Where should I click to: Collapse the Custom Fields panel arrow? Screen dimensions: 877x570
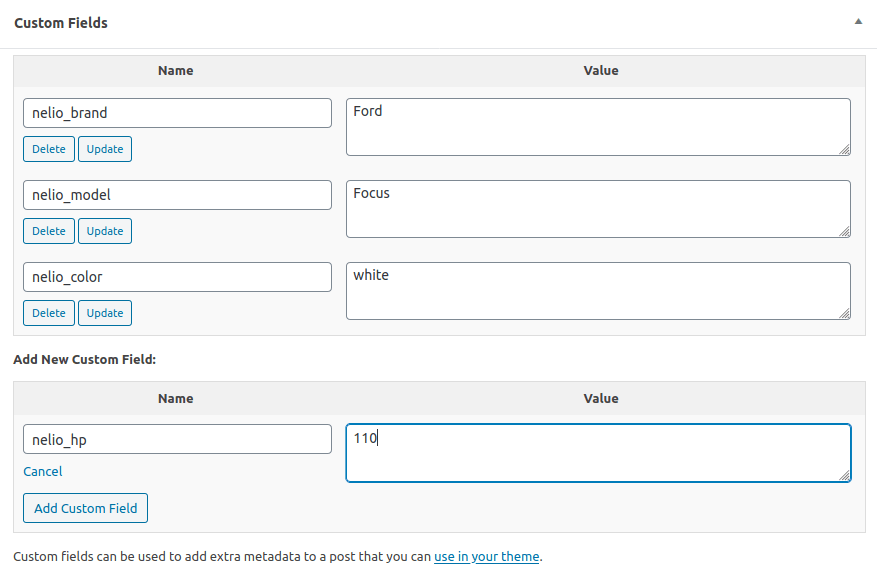tap(858, 21)
